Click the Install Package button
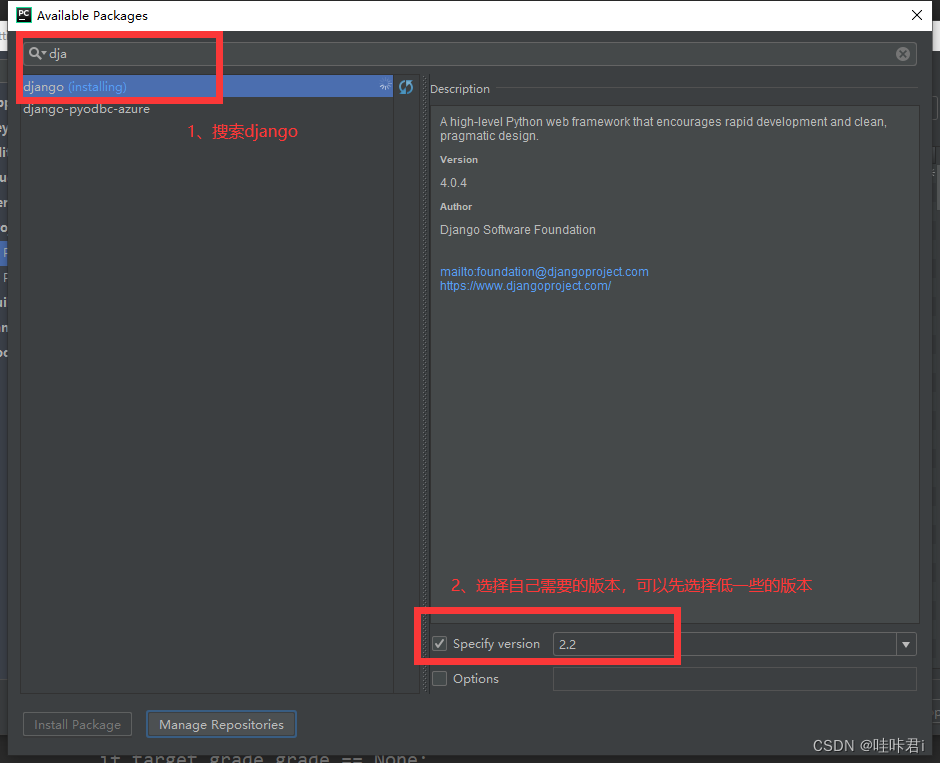The width and height of the screenshot is (940, 763). [x=77, y=725]
